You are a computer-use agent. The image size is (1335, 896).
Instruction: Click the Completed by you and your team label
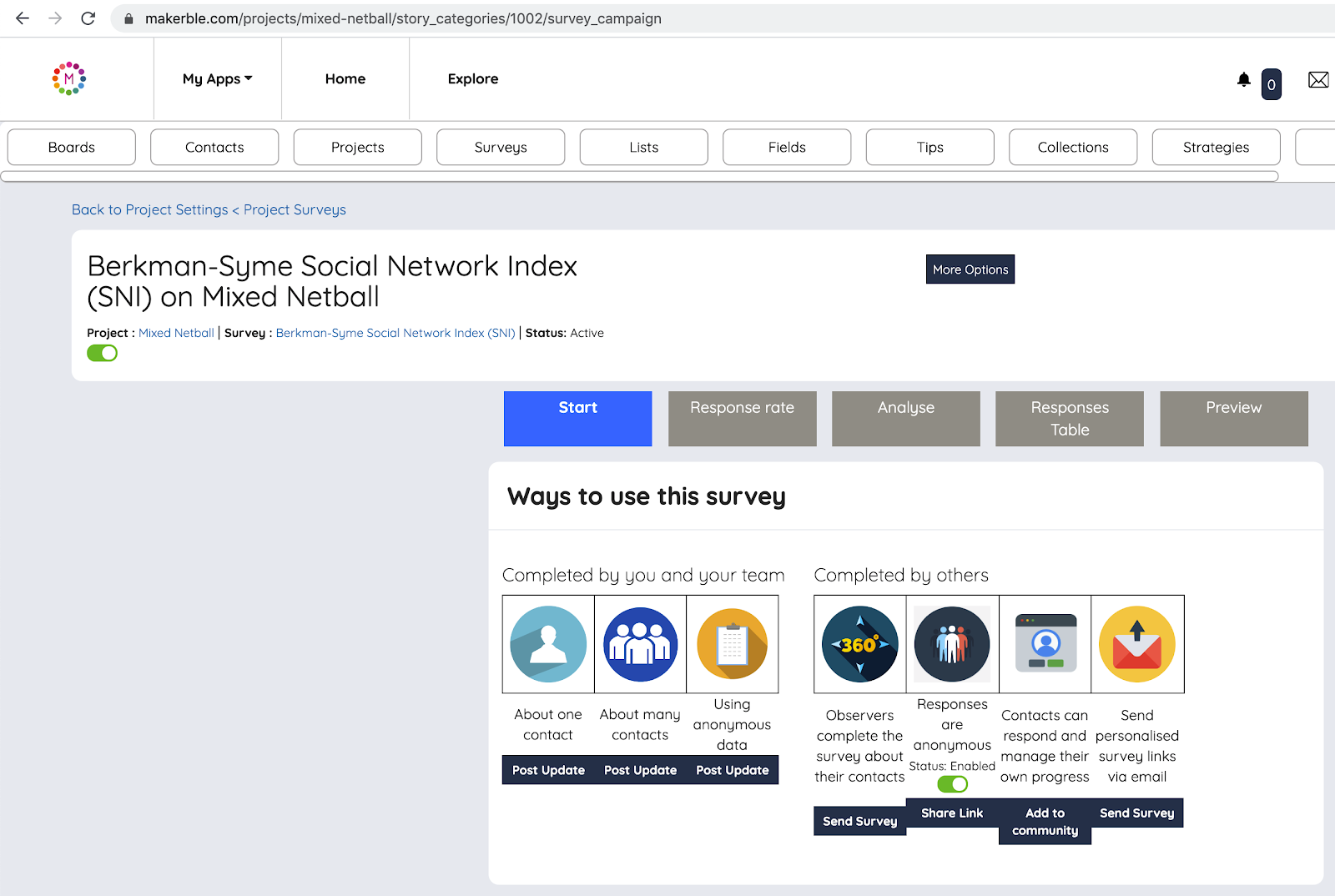coord(643,575)
